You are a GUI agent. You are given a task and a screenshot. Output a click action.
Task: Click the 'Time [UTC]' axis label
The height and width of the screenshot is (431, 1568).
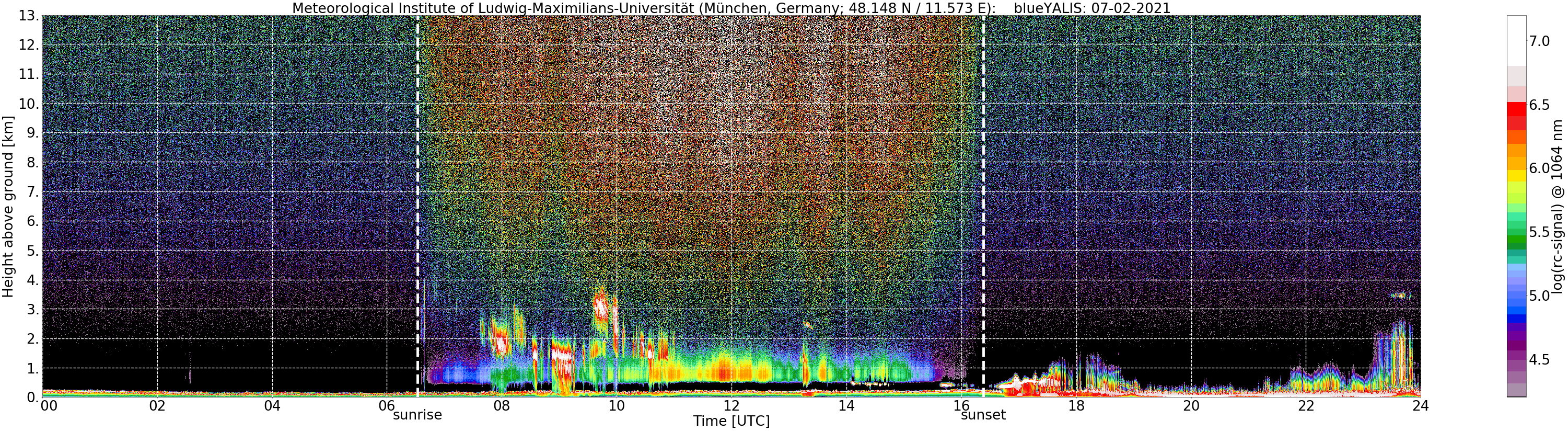(x=731, y=421)
